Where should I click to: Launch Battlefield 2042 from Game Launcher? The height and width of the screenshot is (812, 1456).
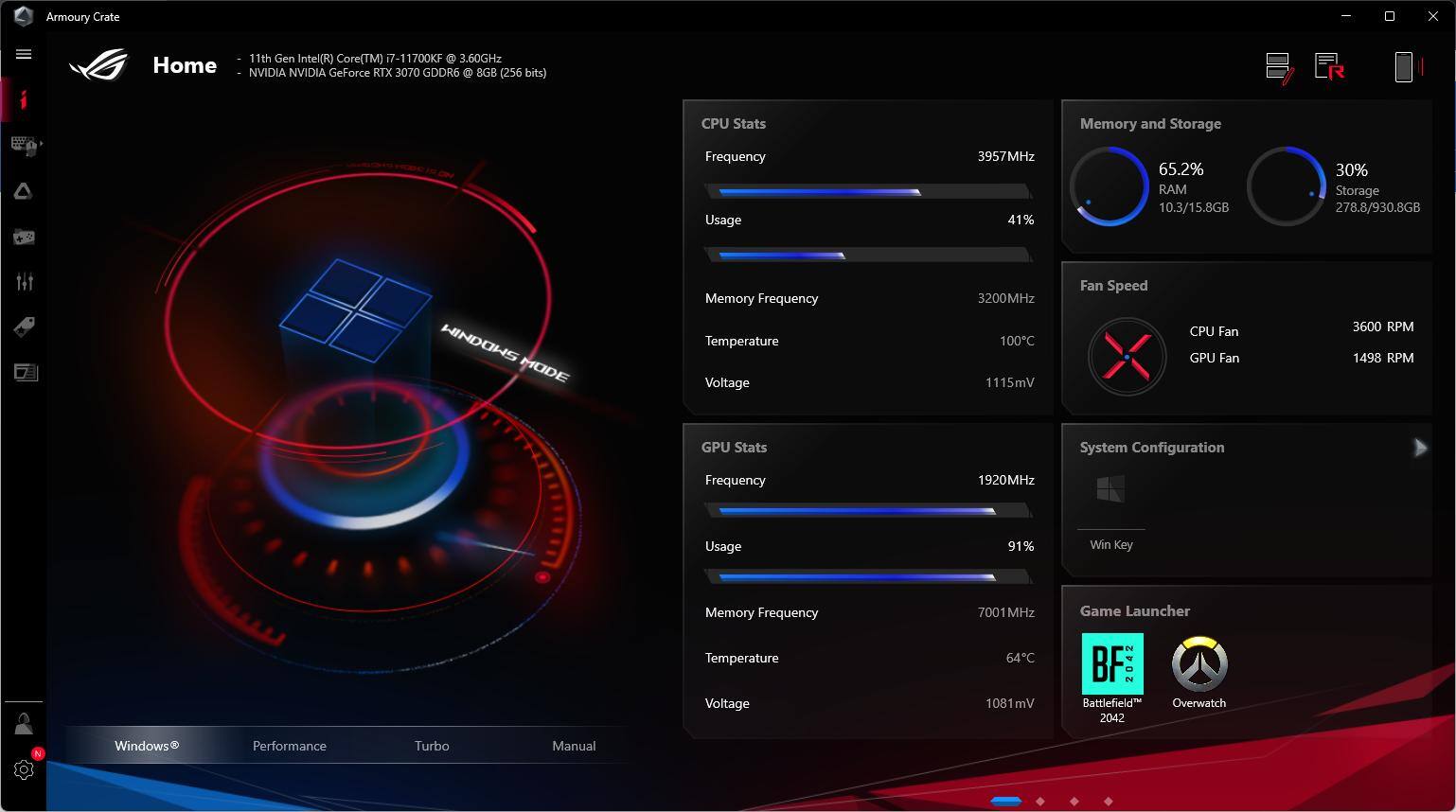click(1112, 664)
